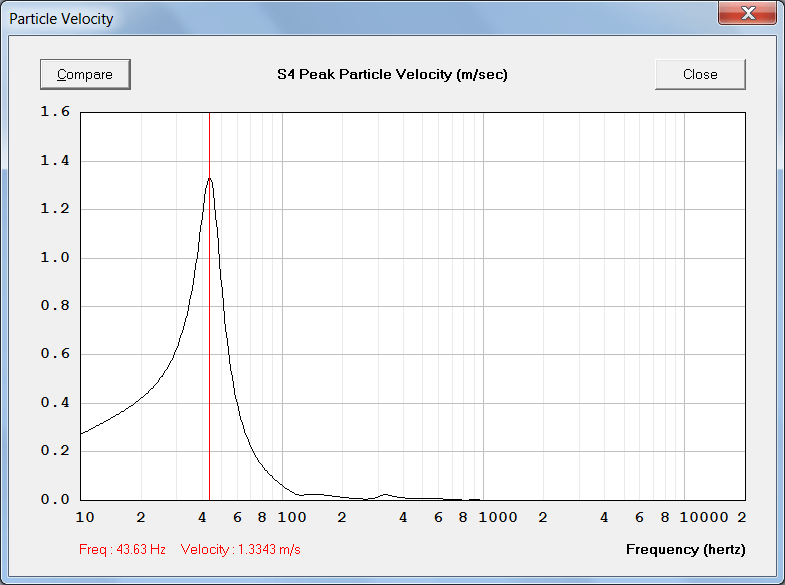Click the peak of the velocity curve
This screenshot has width=785, height=585.
click(x=210, y=178)
